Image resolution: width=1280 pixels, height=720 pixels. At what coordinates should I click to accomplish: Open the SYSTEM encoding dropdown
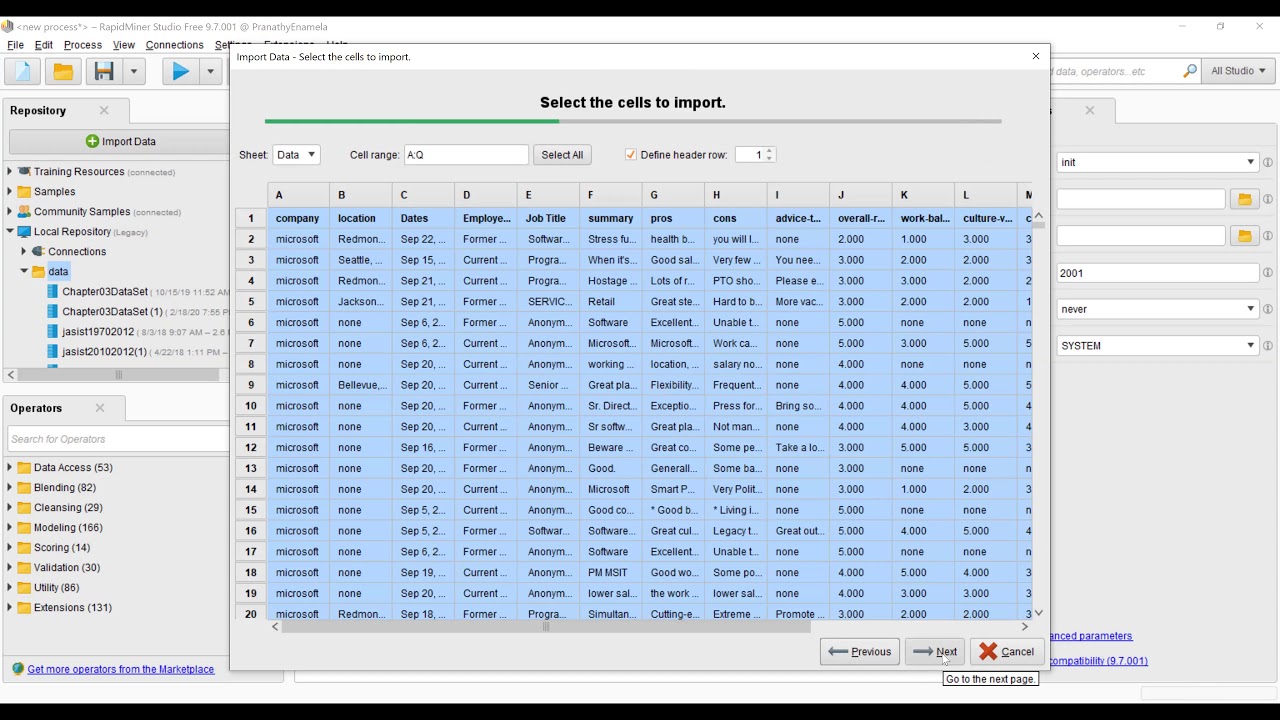tap(1157, 346)
